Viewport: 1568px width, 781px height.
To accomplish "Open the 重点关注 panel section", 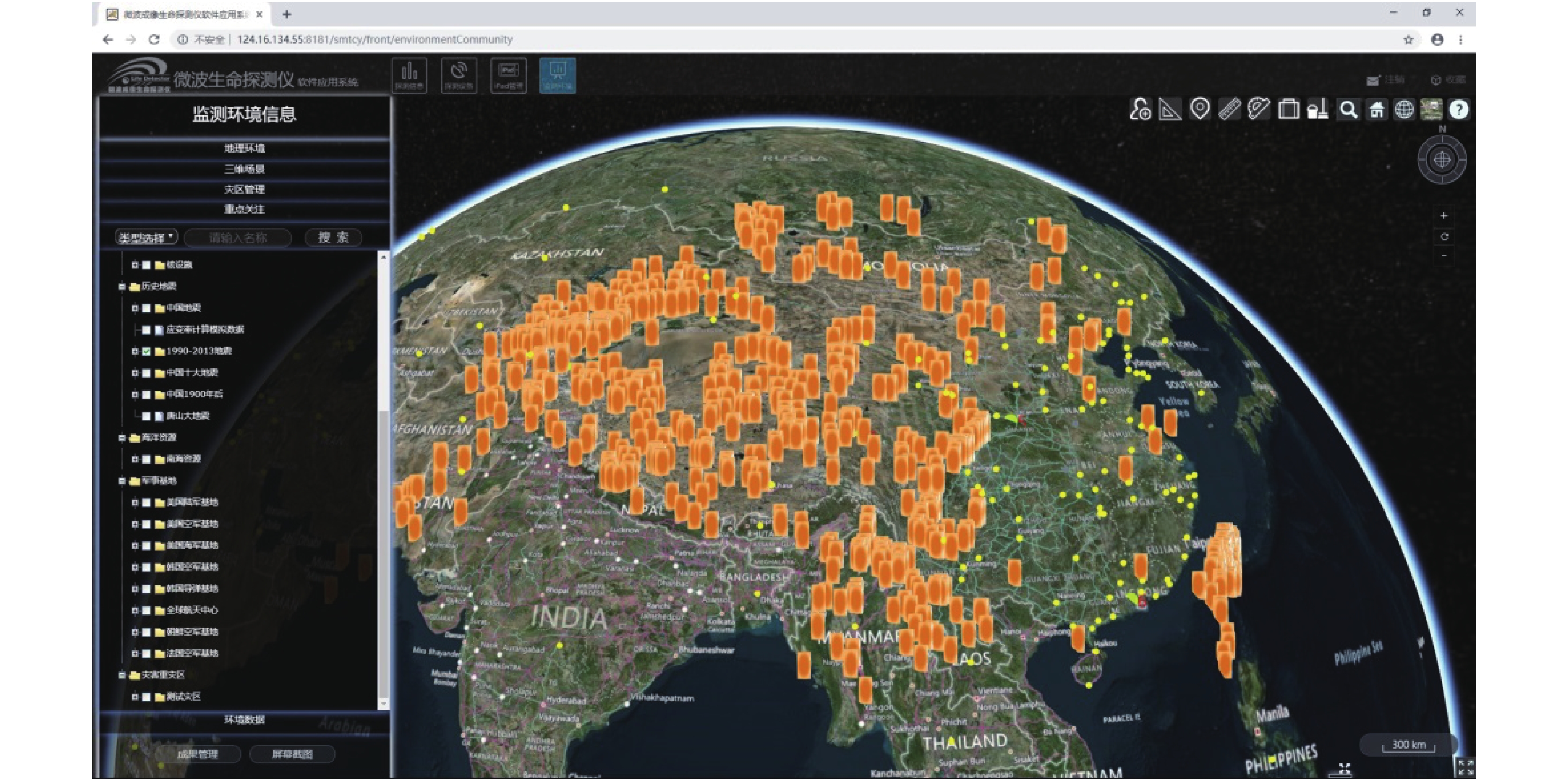I will tap(244, 209).
